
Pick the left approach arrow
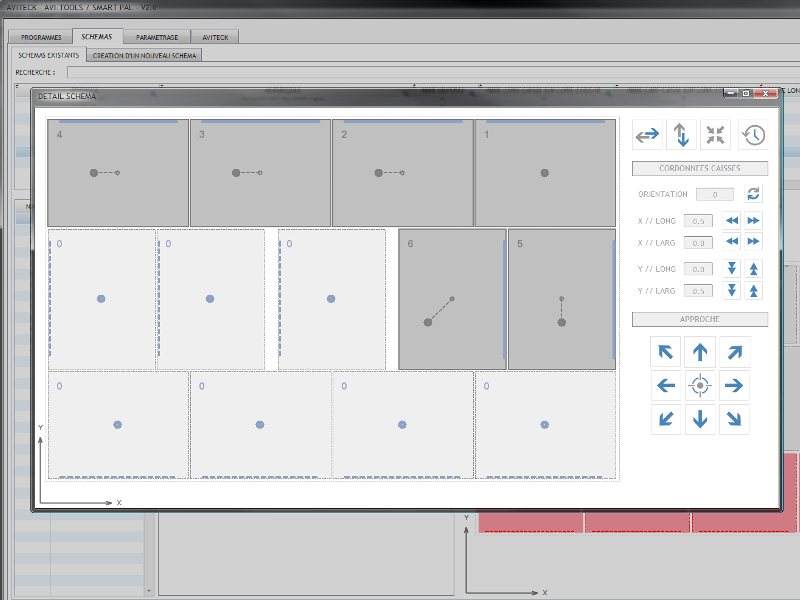[666, 386]
